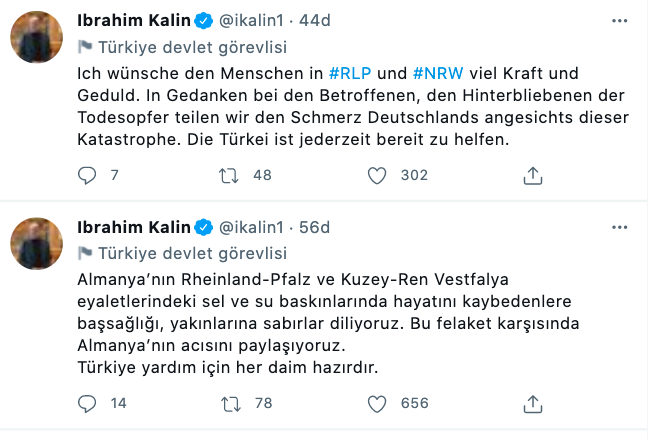Open Ibrahim Kalin's profile from first tweet name
The height and width of the screenshot is (440, 648).
pyautogui.click(x=134, y=20)
